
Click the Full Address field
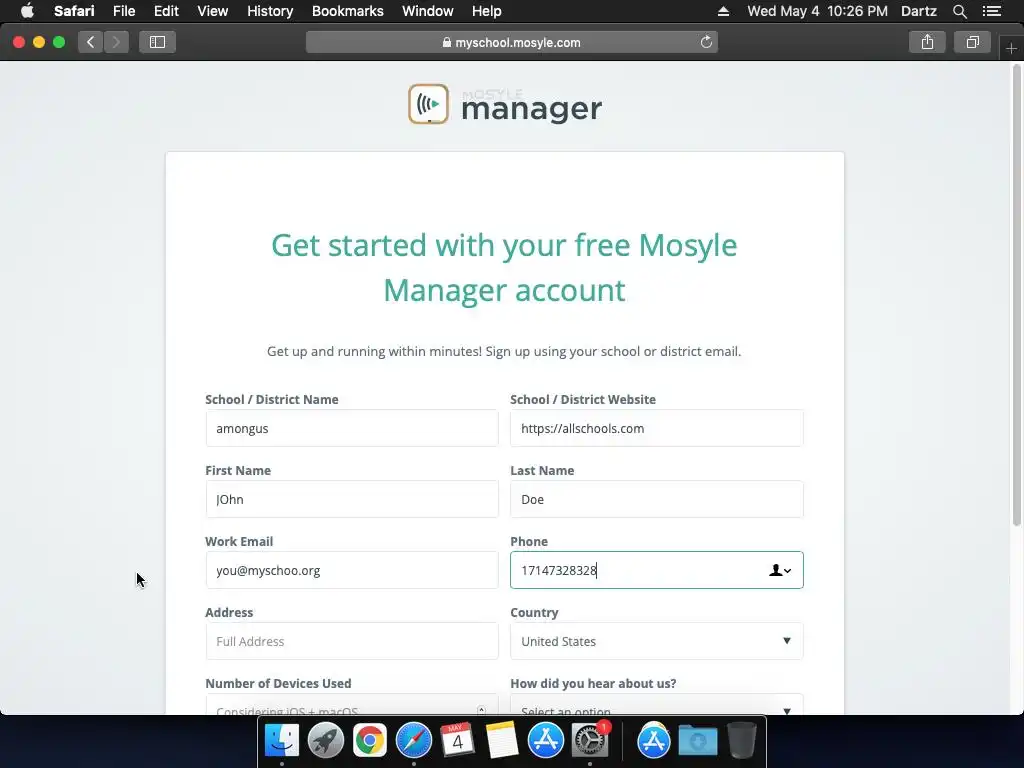point(352,641)
